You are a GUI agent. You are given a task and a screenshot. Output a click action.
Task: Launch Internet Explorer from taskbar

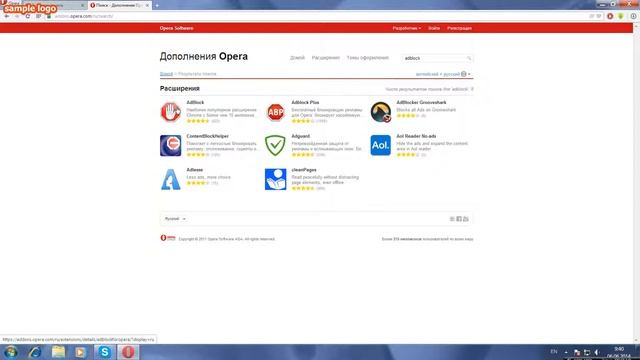pyautogui.click(x=35, y=352)
